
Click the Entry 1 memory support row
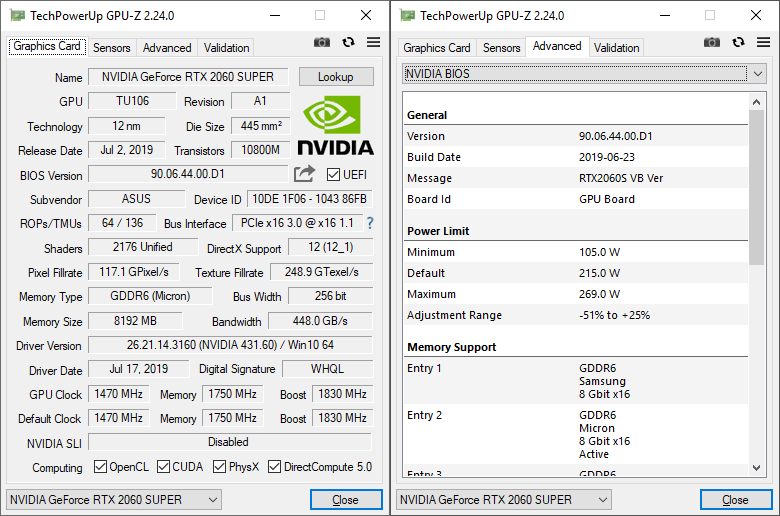[576, 381]
